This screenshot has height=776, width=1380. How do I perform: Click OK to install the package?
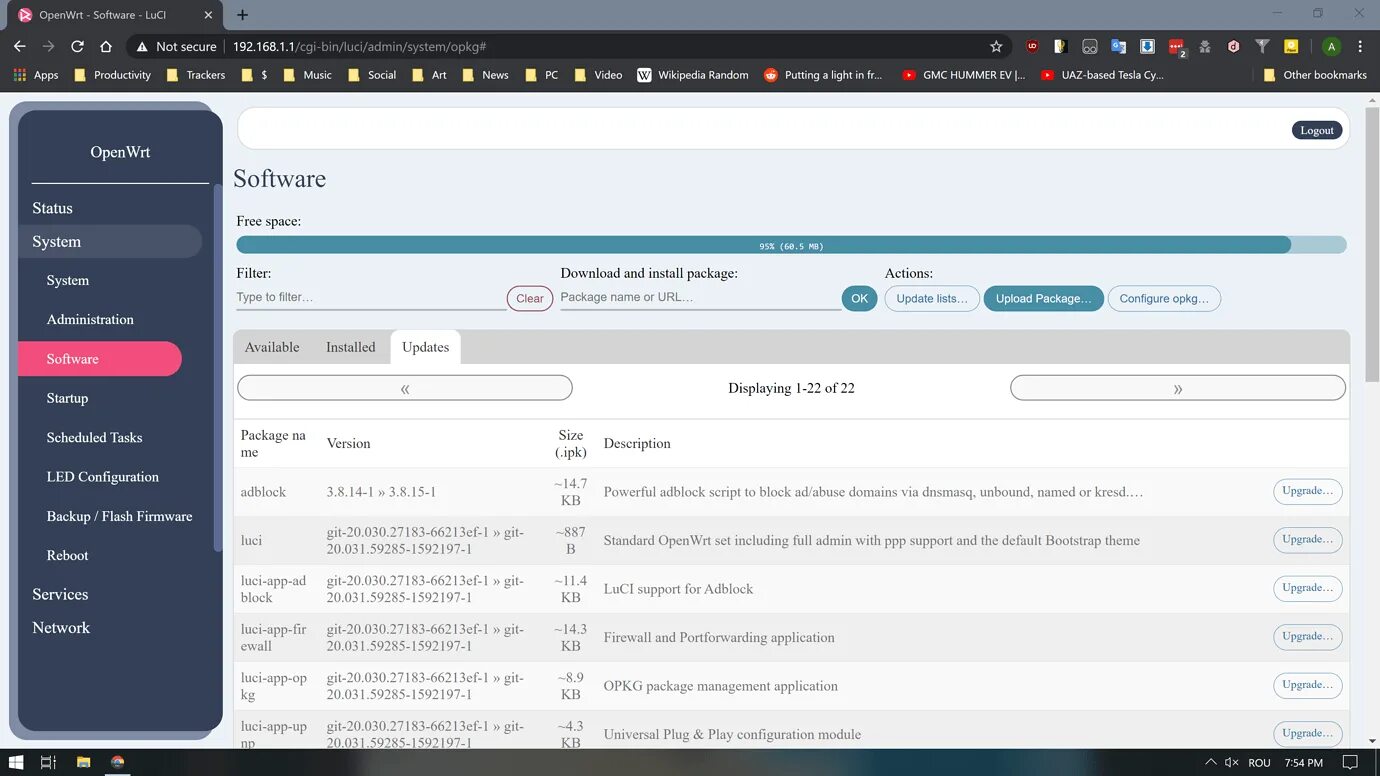click(x=859, y=298)
